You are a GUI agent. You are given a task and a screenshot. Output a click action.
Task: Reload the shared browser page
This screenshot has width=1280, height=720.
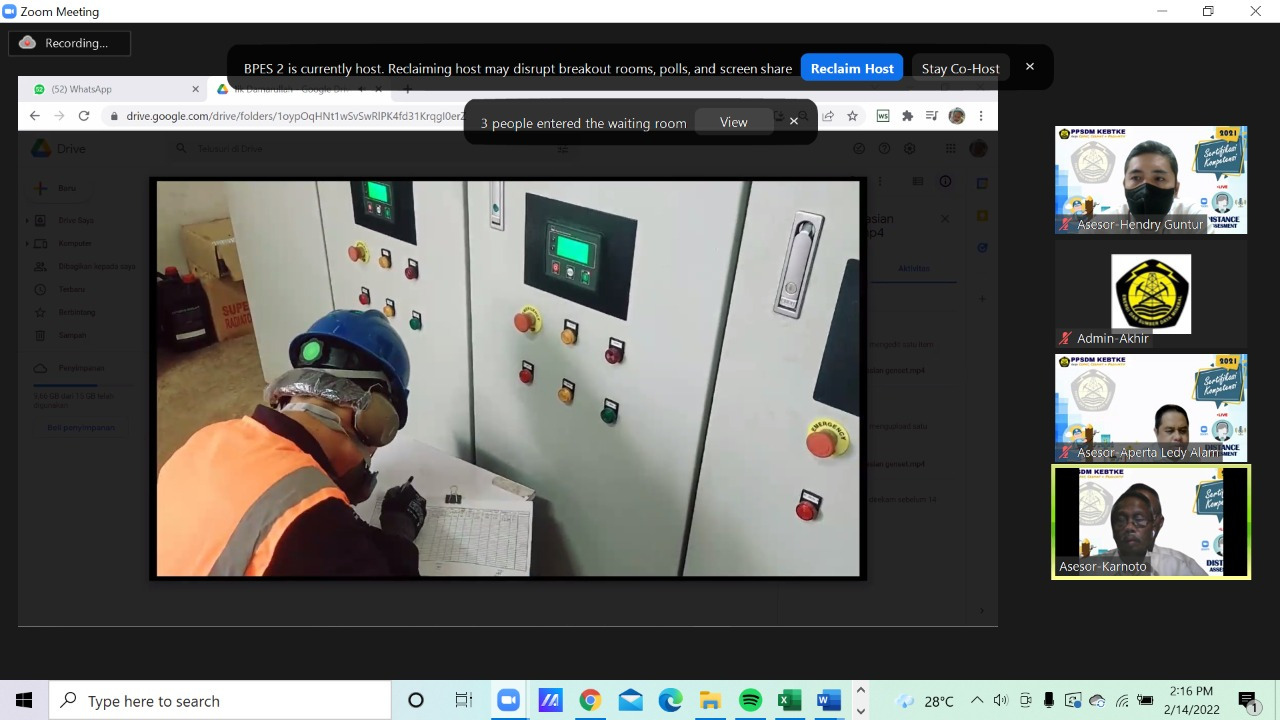[84, 116]
